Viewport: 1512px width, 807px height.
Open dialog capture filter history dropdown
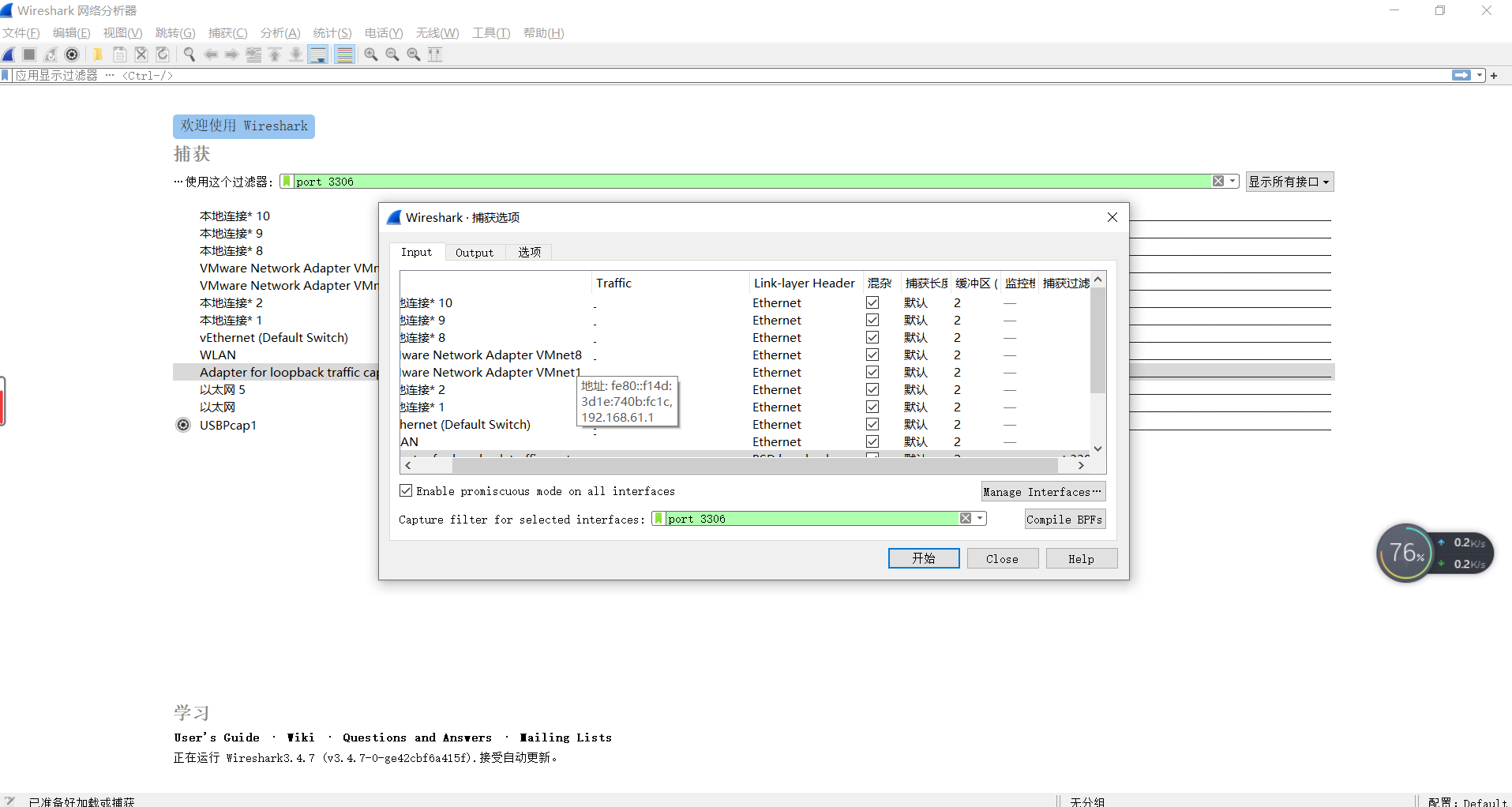coord(980,519)
